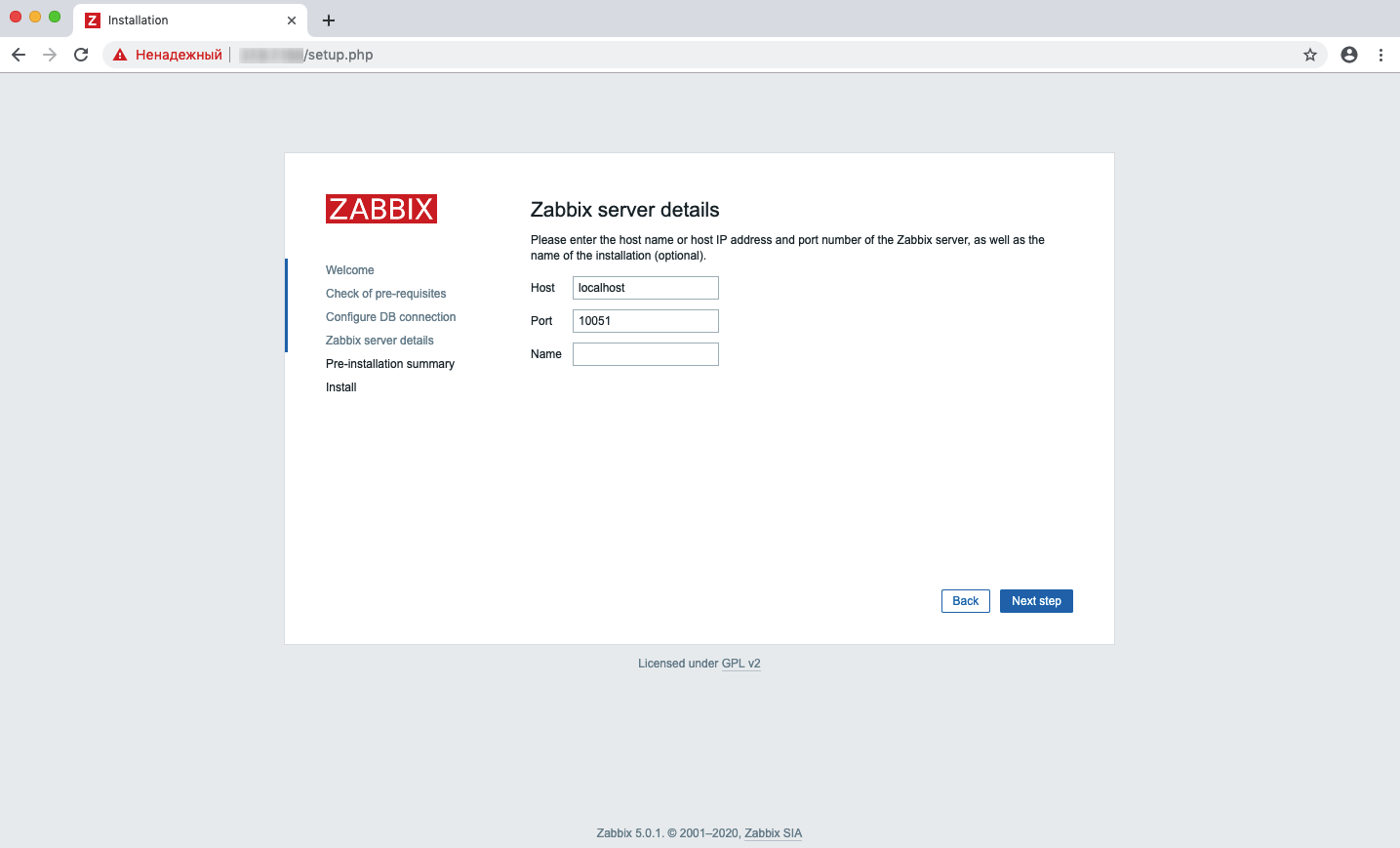This screenshot has height=848, width=1400.
Task: Select Check of pre-requisites step
Action: pos(385,294)
